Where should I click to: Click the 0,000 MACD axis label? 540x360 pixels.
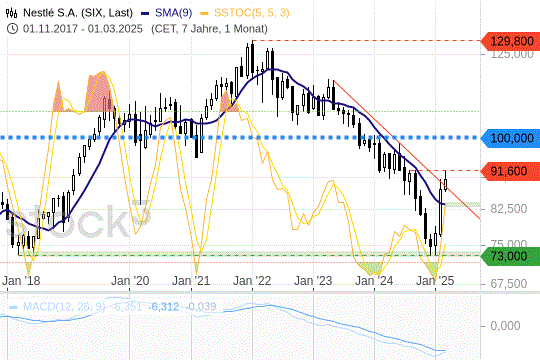505,326
